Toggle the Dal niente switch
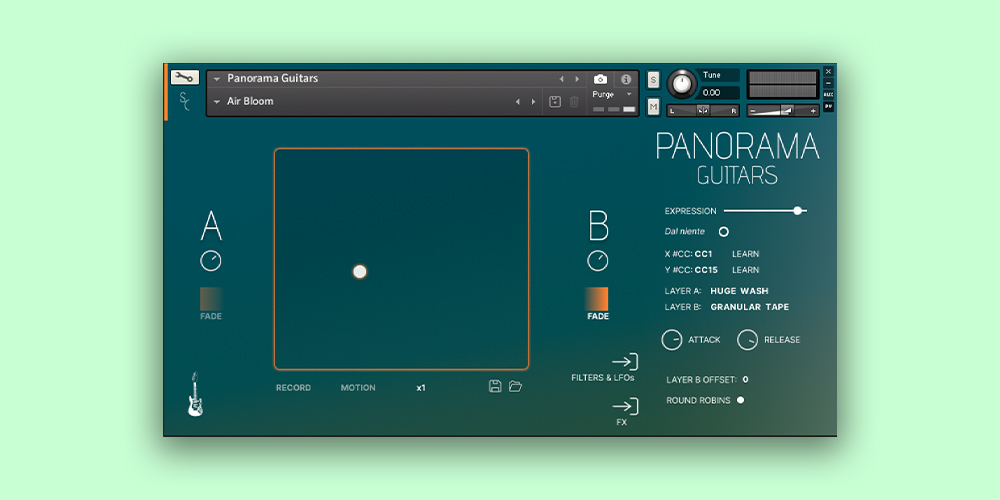The image size is (1000, 500). pos(724,231)
